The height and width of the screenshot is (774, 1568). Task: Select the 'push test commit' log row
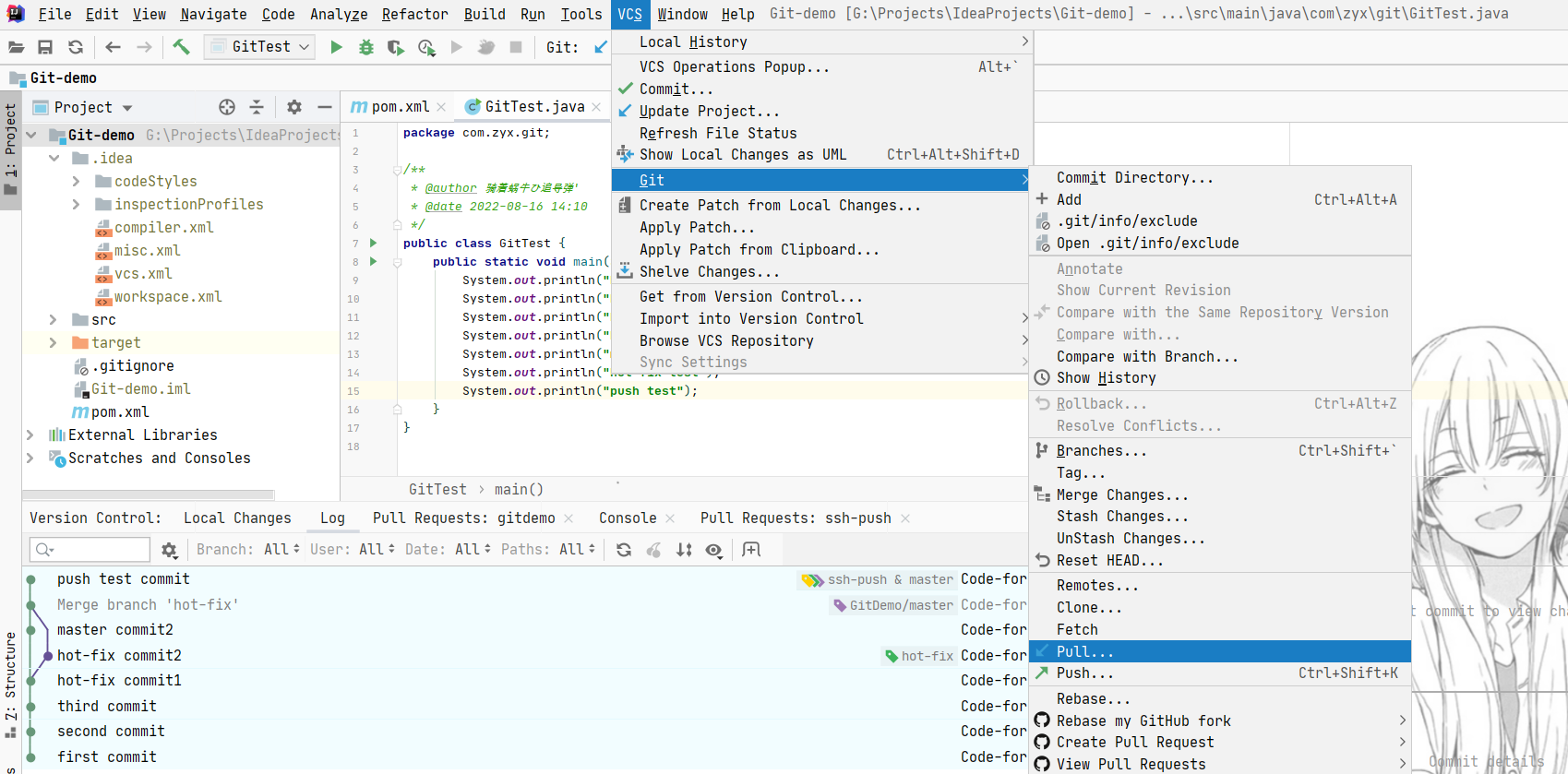pos(524,579)
